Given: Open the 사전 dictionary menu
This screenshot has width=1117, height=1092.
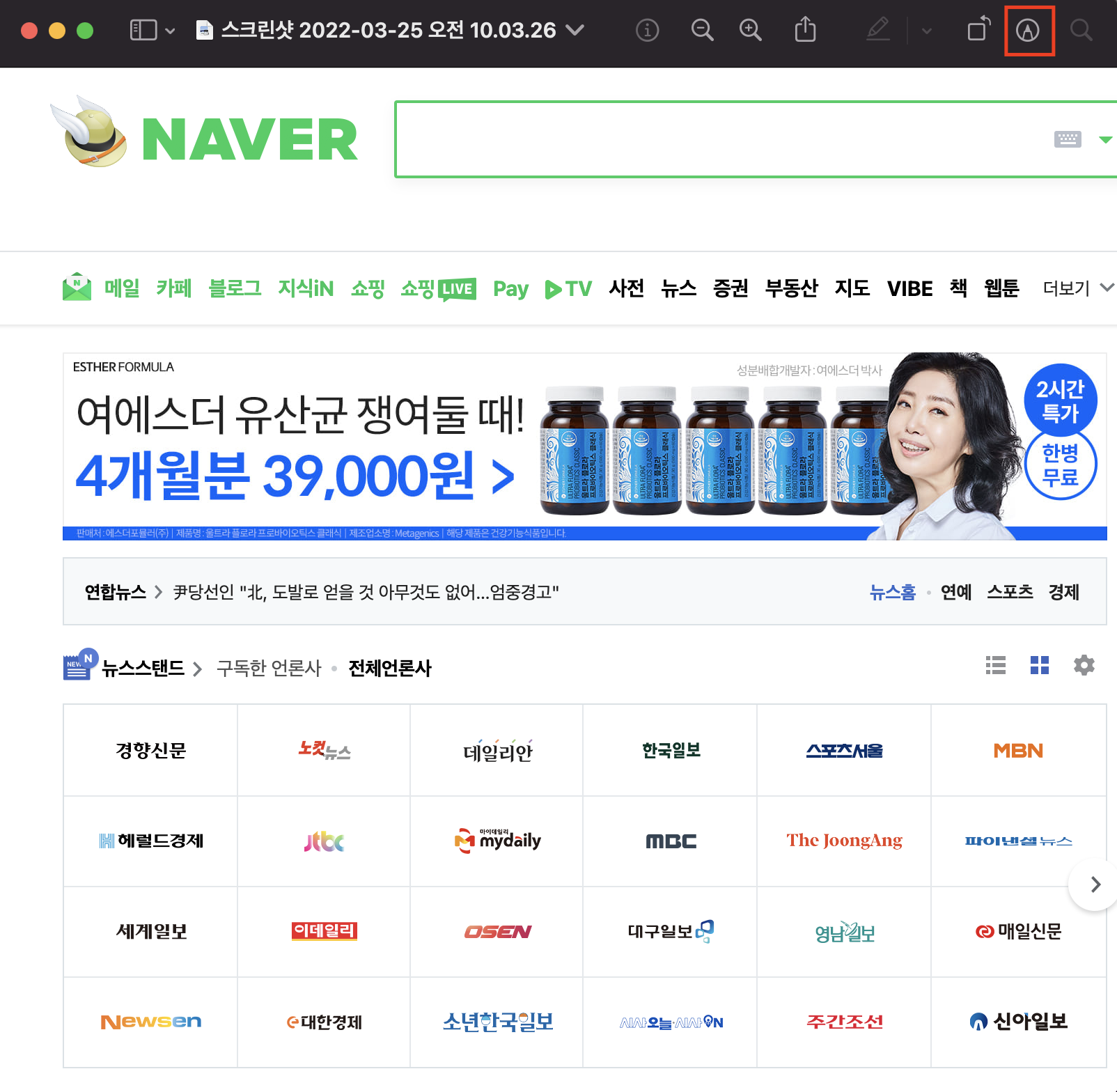Looking at the screenshot, I should 626,288.
